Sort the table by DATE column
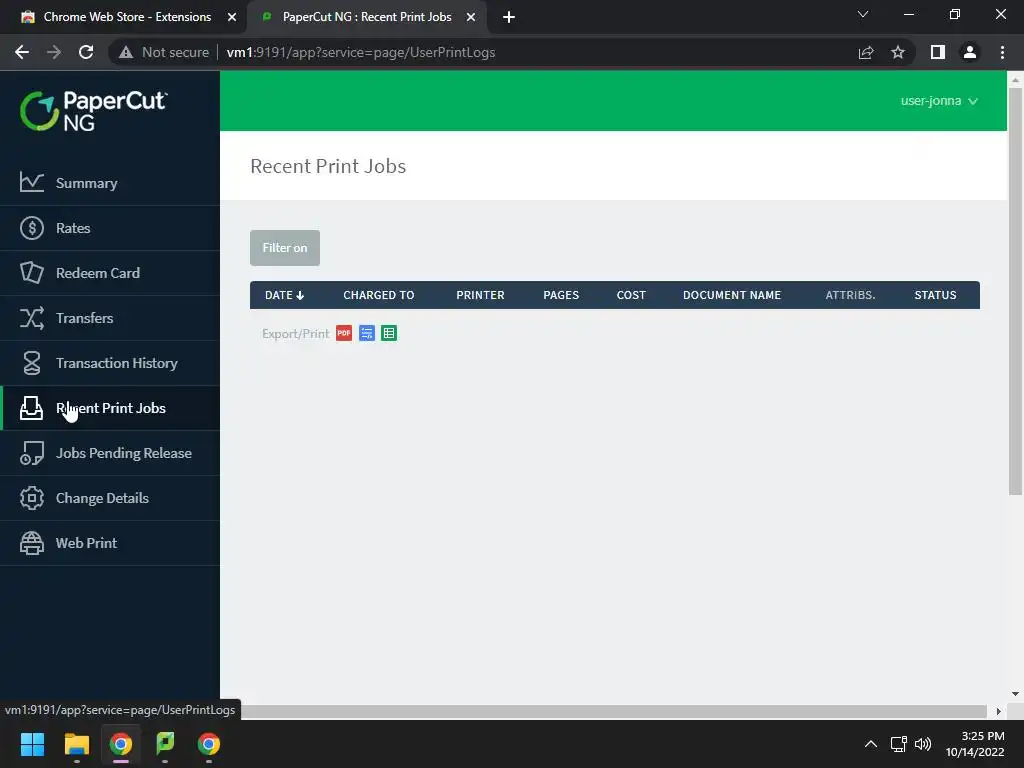Image resolution: width=1024 pixels, height=768 pixels. (x=284, y=295)
